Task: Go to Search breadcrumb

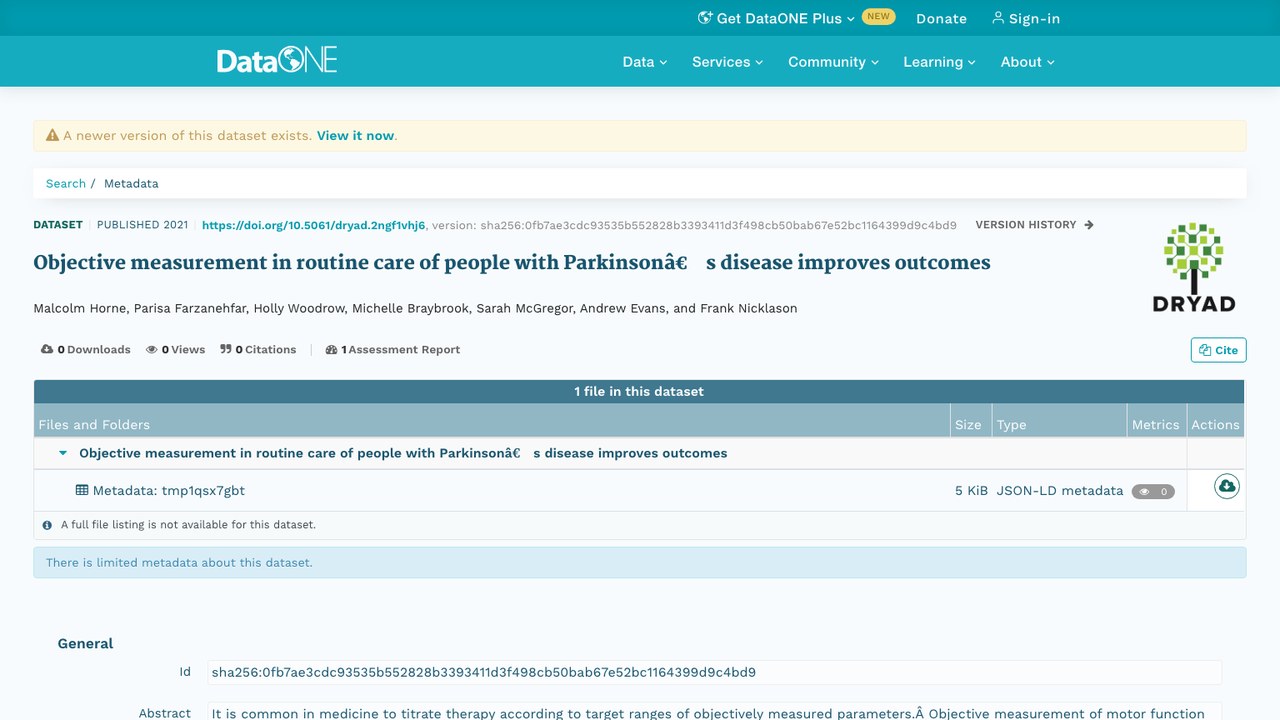Action: (x=66, y=183)
